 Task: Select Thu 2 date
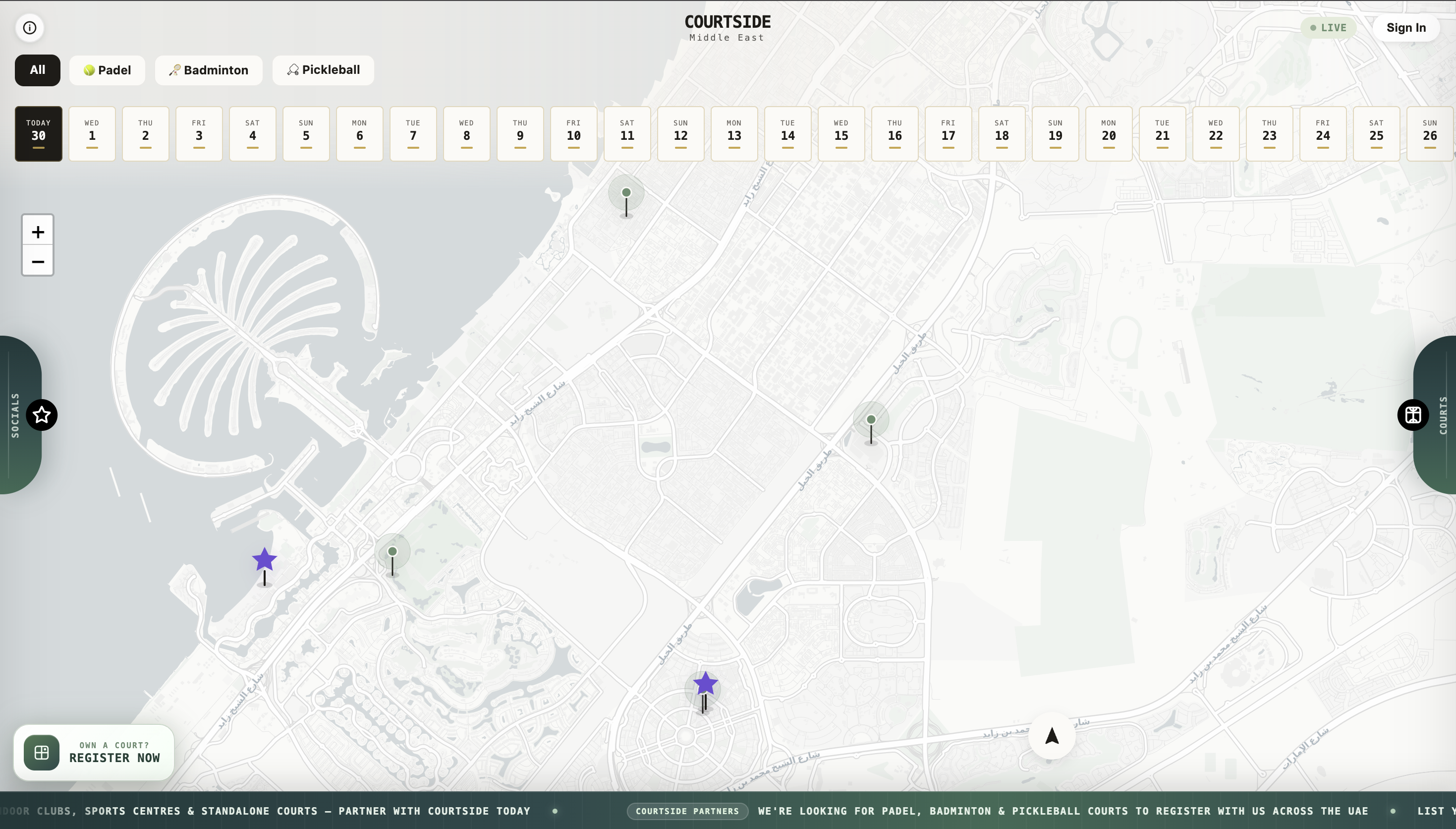coord(146,134)
